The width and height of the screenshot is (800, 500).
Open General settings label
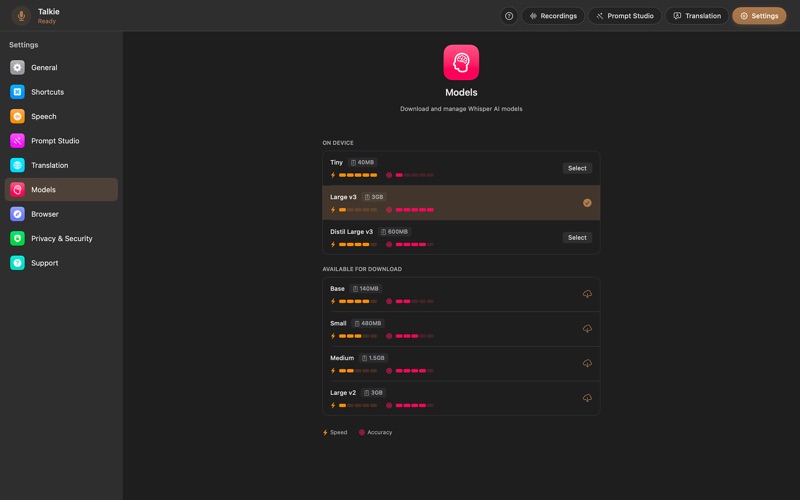tap(44, 67)
